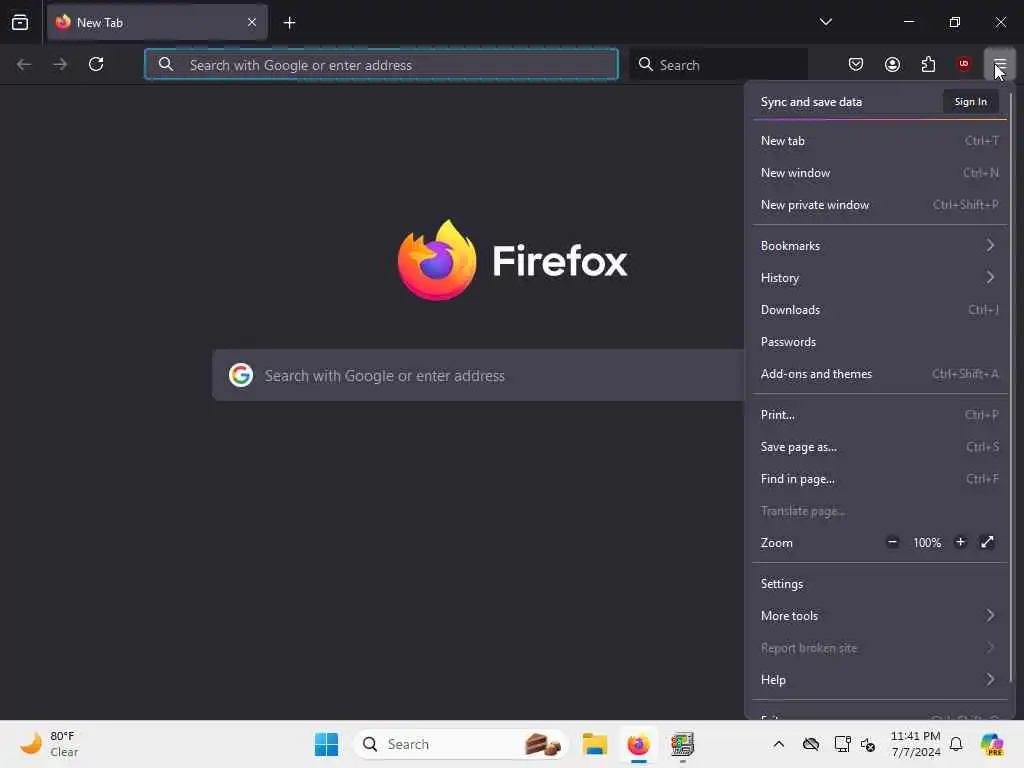Reset zoom via 100% label
The height and width of the screenshot is (768, 1024).
click(x=927, y=543)
